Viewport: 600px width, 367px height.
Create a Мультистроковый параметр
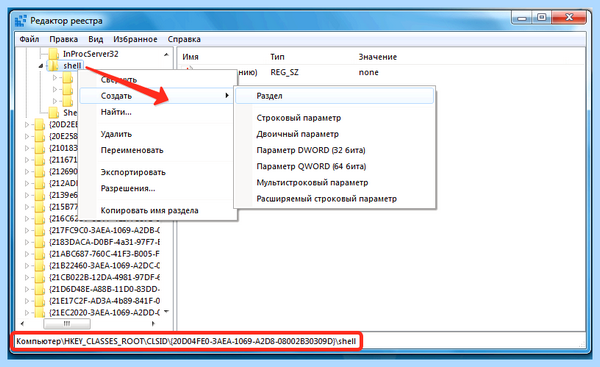[312, 183]
